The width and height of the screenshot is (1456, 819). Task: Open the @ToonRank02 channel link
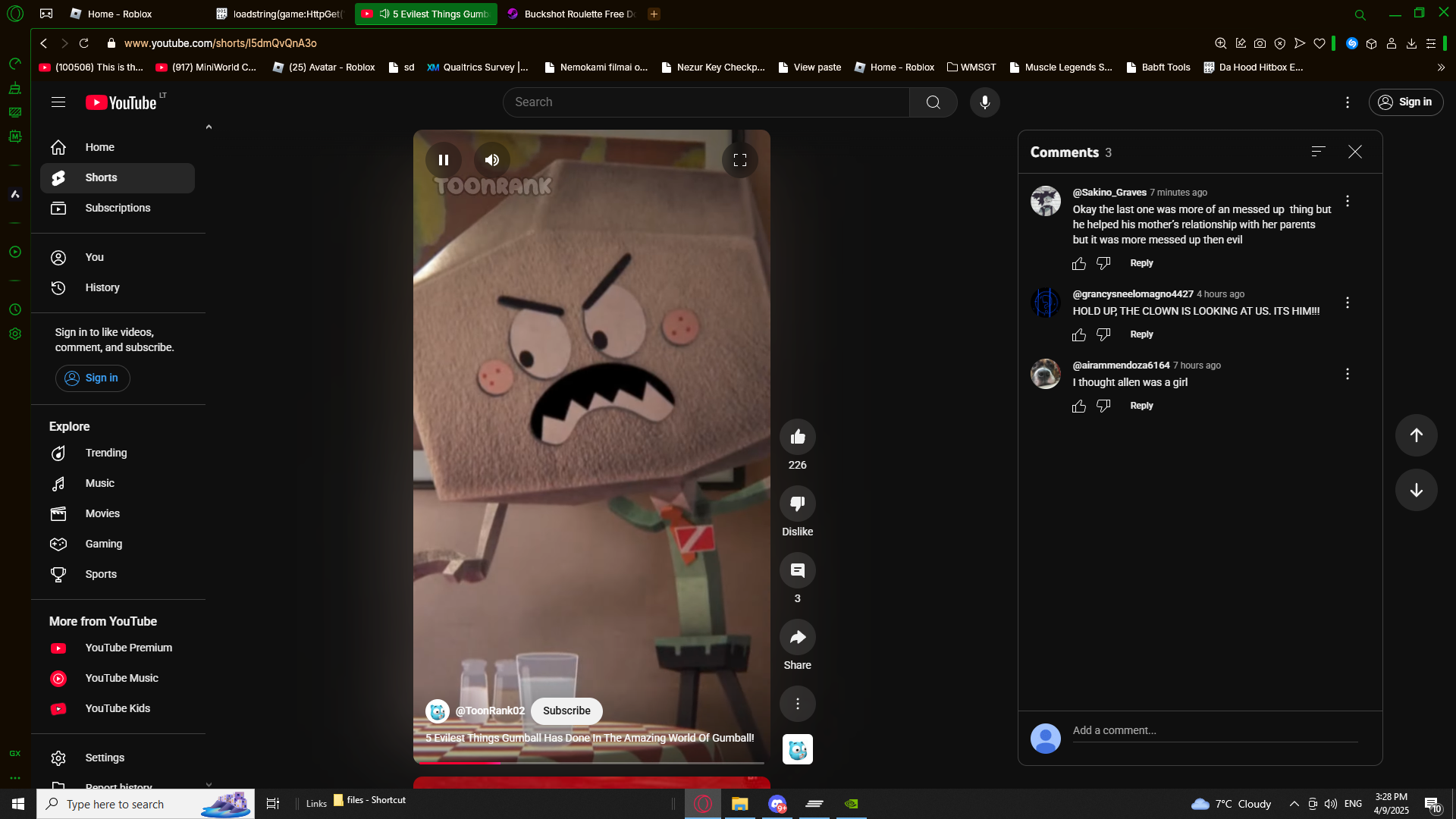coord(490,711)
